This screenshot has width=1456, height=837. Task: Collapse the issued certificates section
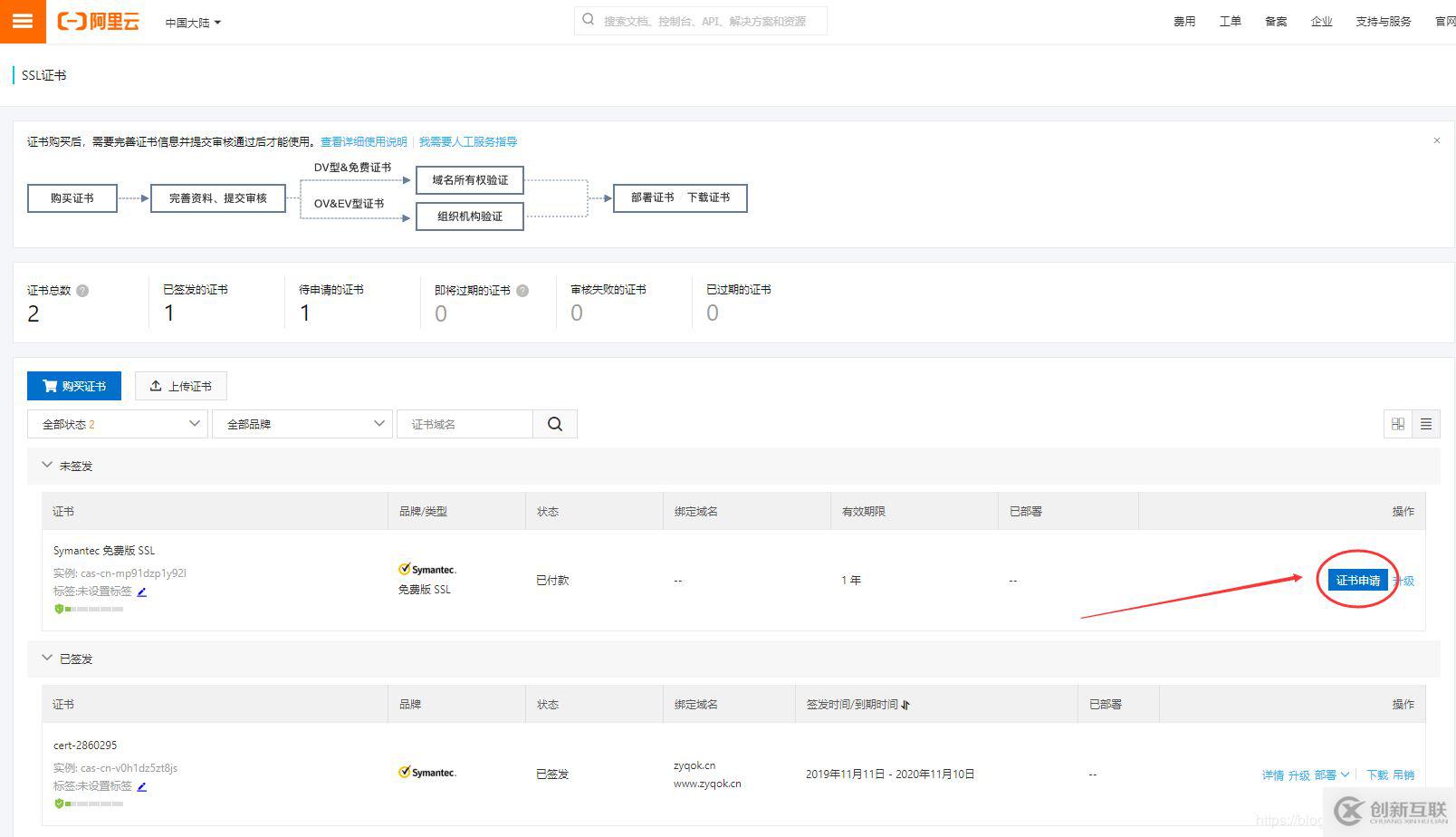coord(47,659)
